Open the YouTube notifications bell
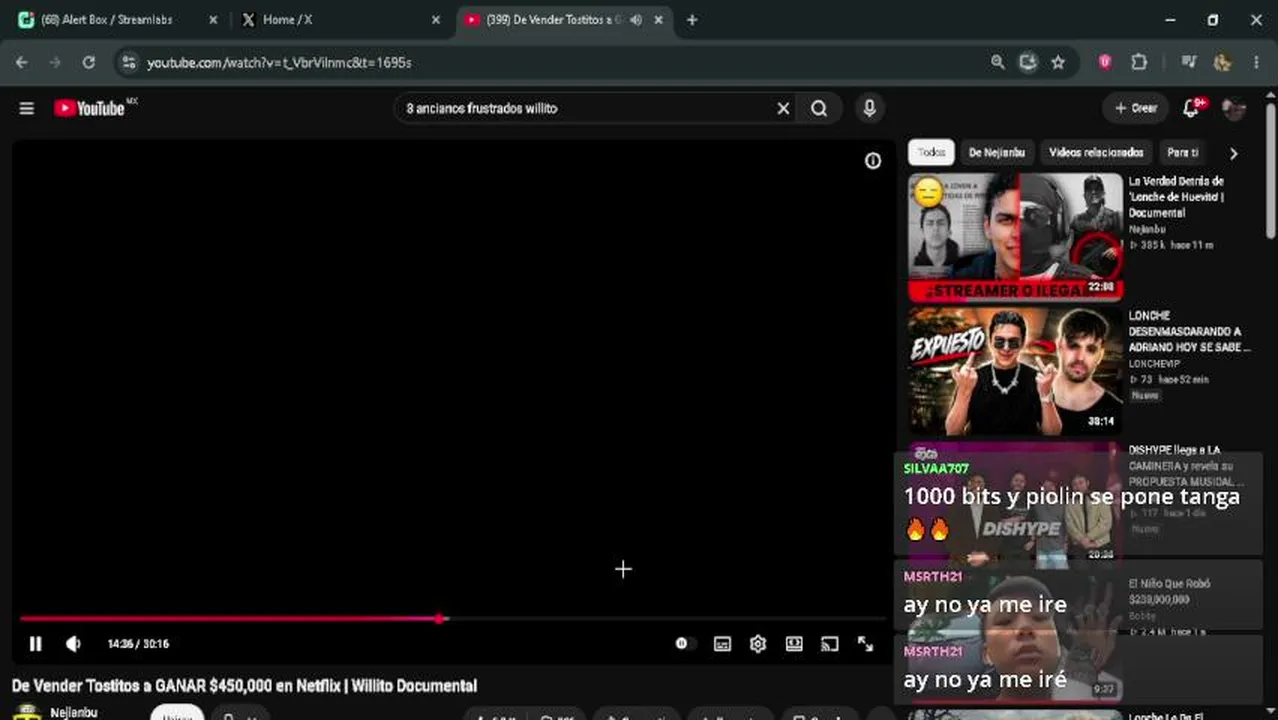This screenshot has width=1278, height=720. 1192,108
